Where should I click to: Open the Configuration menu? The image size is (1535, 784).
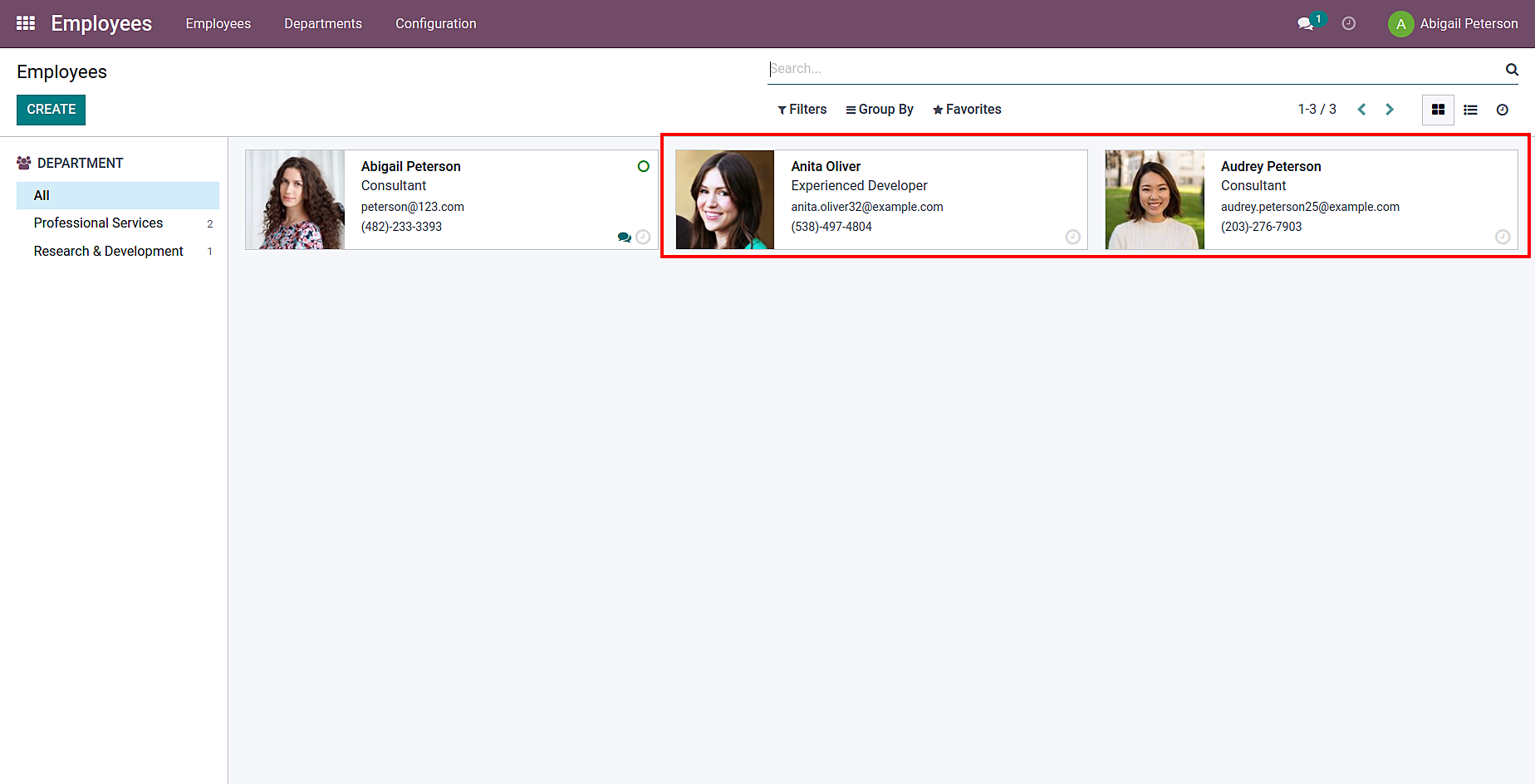436,23
